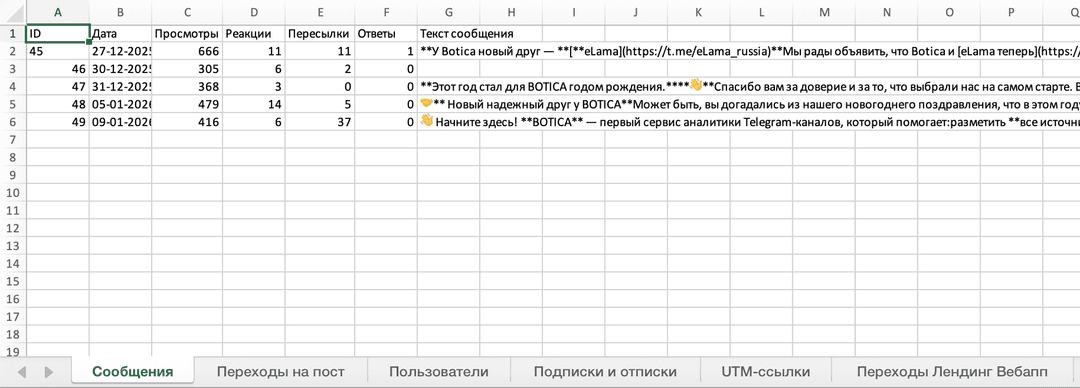The height and width of the screenshot is (388, 1080).
Task: Select row 2 header
Action: point(12,51)
